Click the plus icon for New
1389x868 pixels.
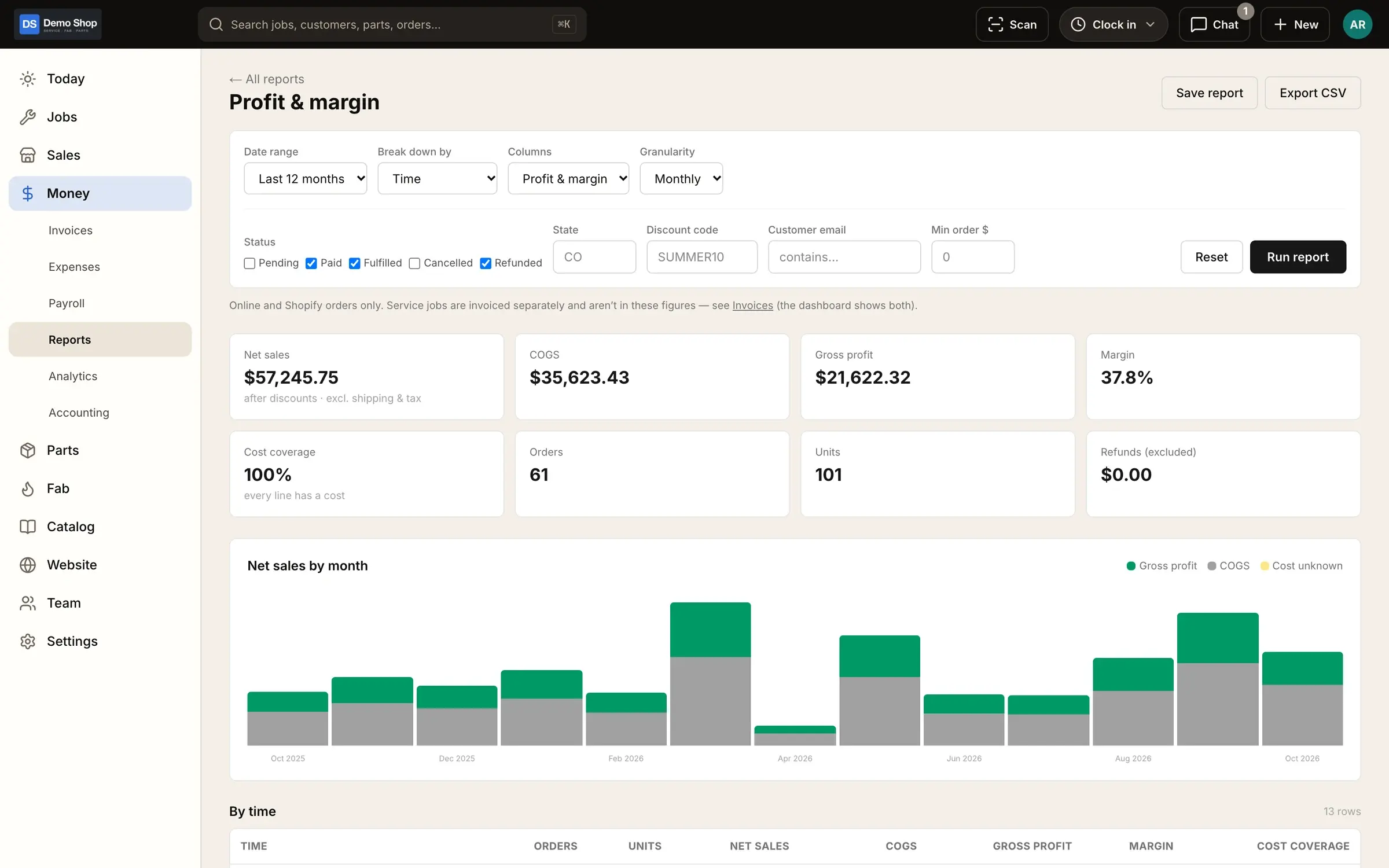coord(1280,24)
